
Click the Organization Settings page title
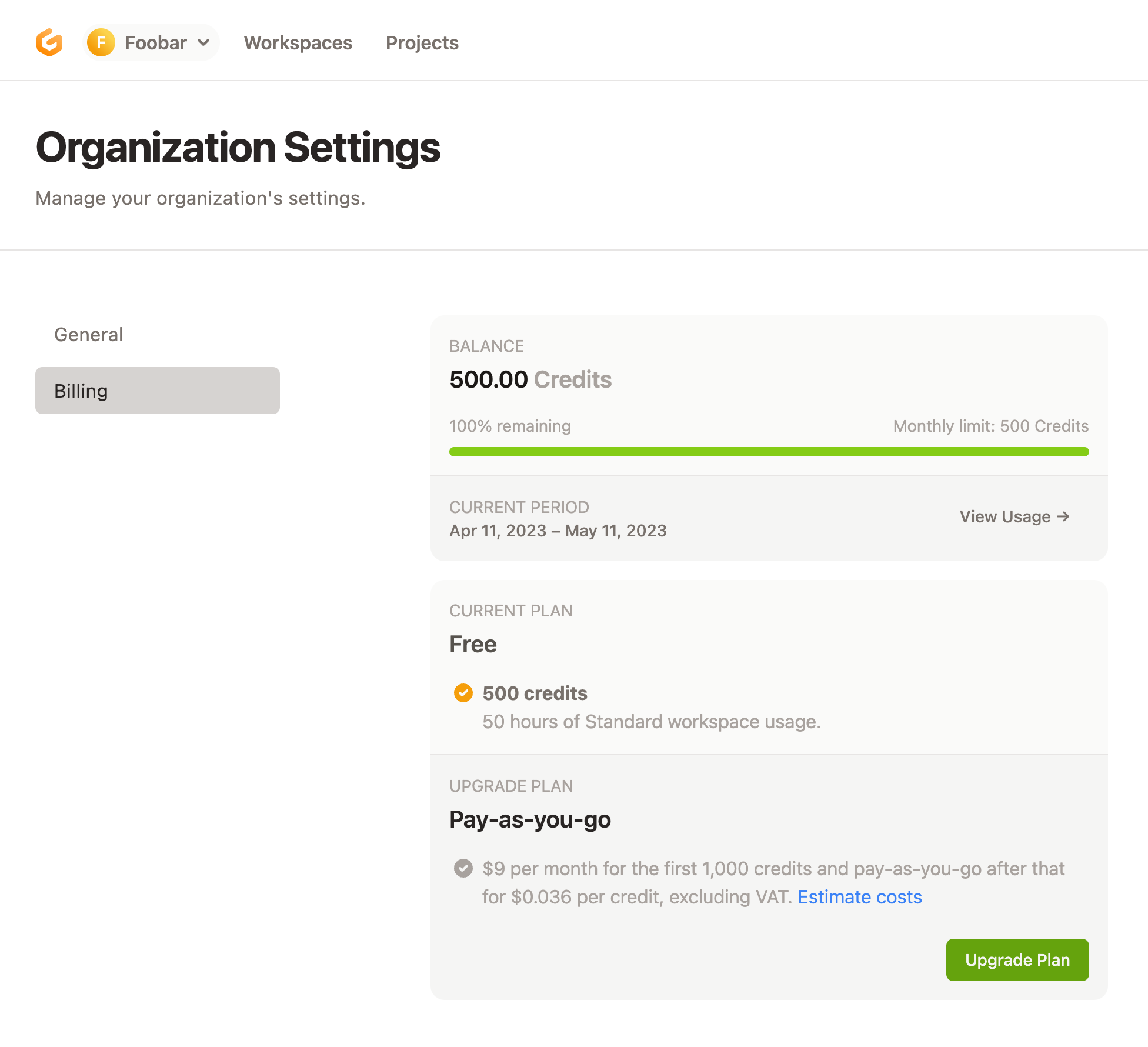(x=238, y=147)
